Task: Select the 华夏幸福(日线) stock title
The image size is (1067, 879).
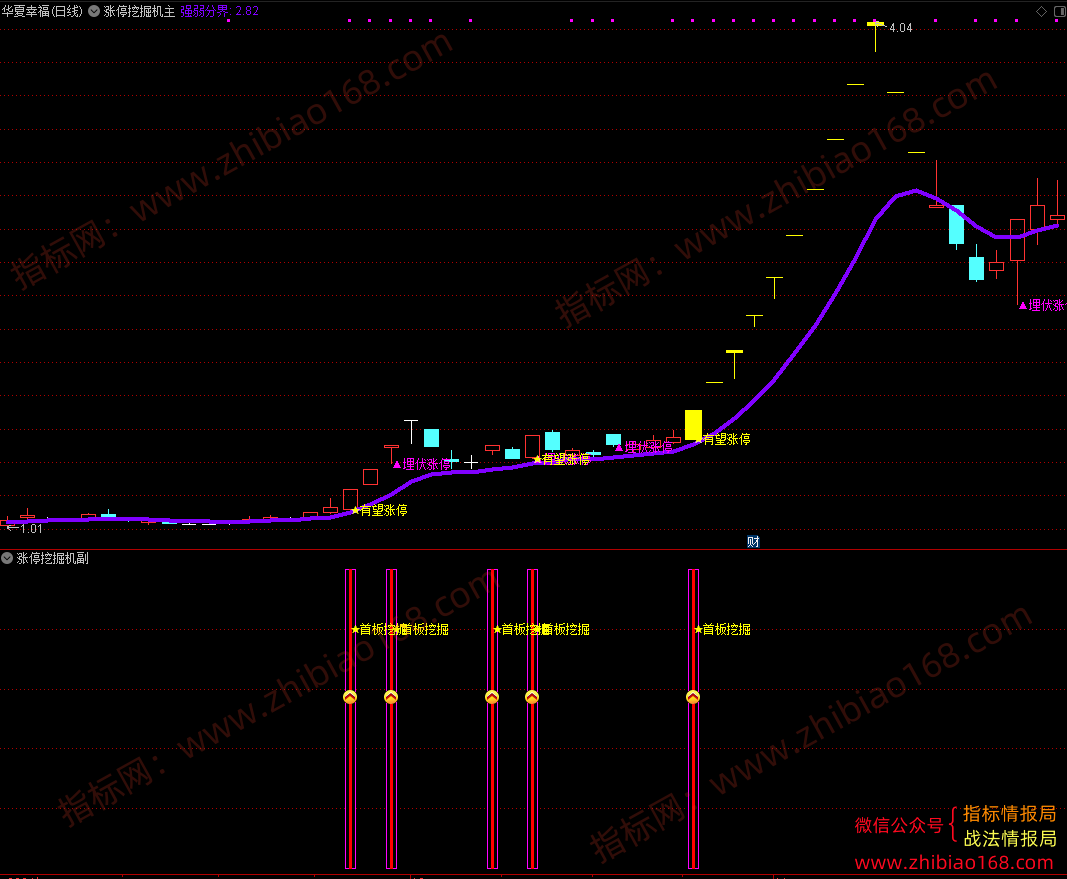Action: (42, 11)
